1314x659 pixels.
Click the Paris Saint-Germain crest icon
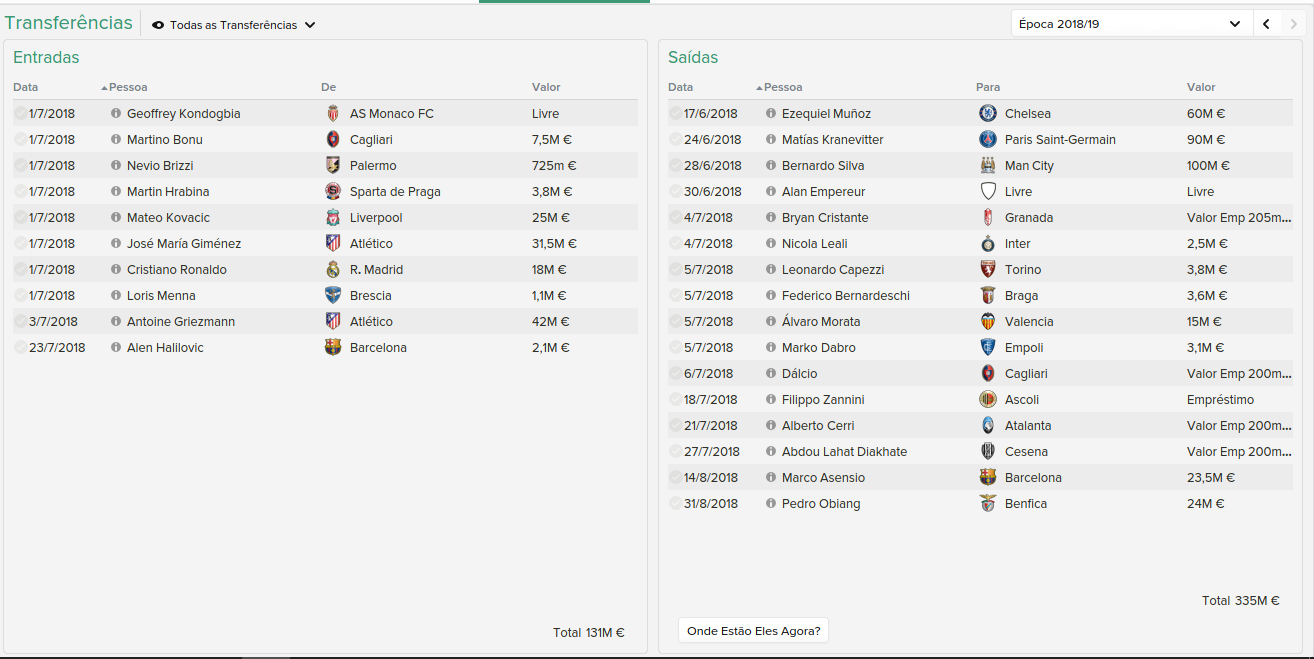988,139
